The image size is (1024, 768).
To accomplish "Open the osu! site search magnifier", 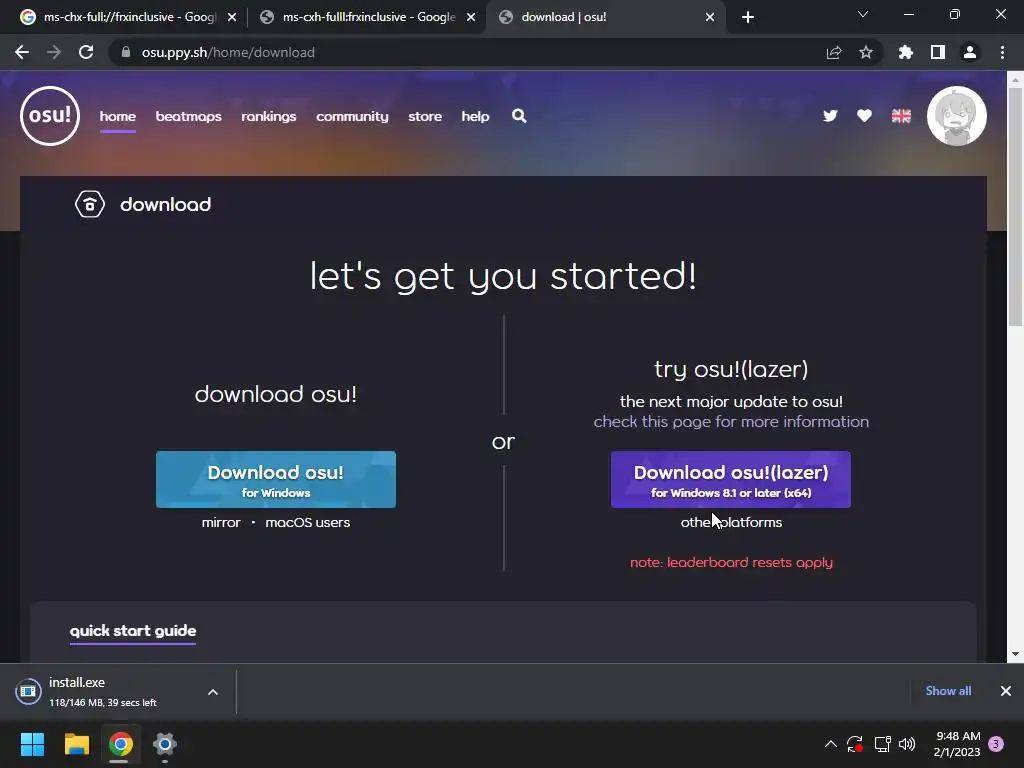I will pos(519,116).
